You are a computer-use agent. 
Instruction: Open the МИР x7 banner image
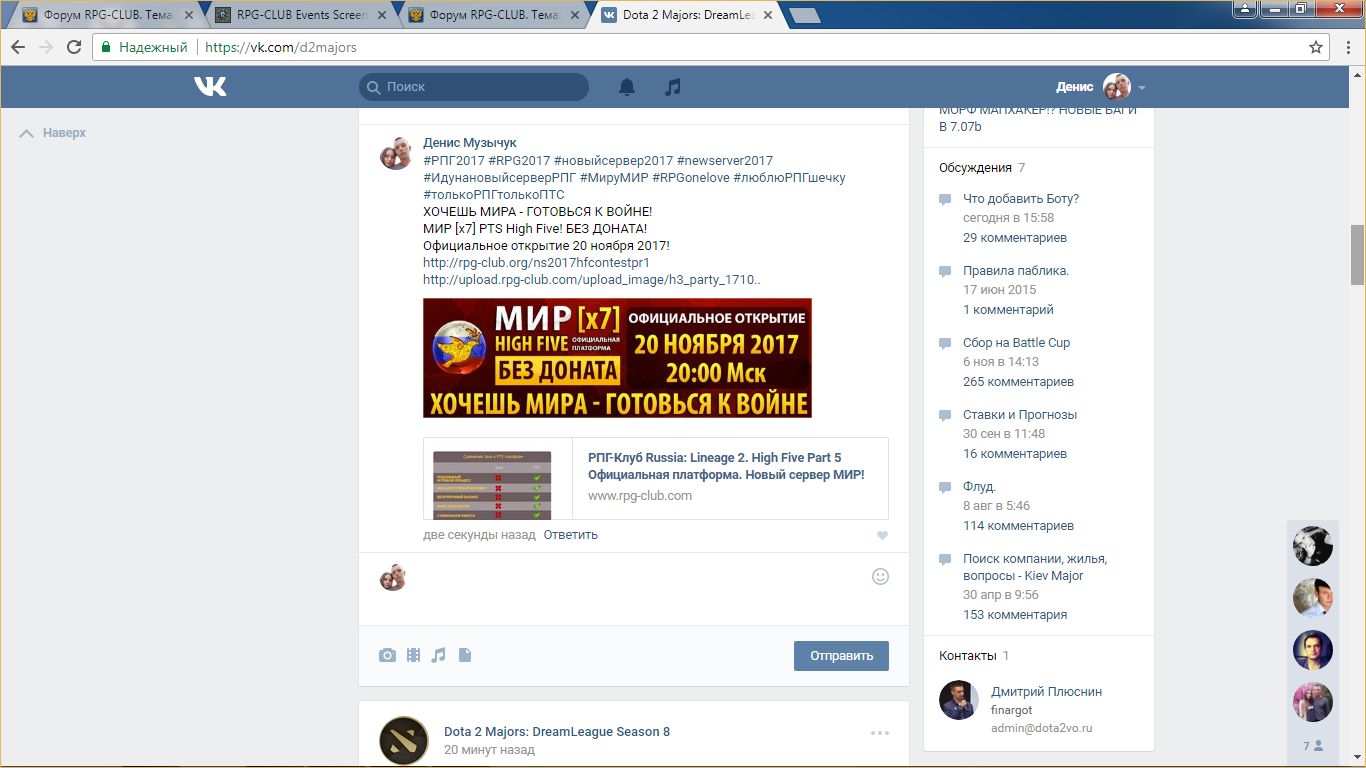tap(617, 358)
